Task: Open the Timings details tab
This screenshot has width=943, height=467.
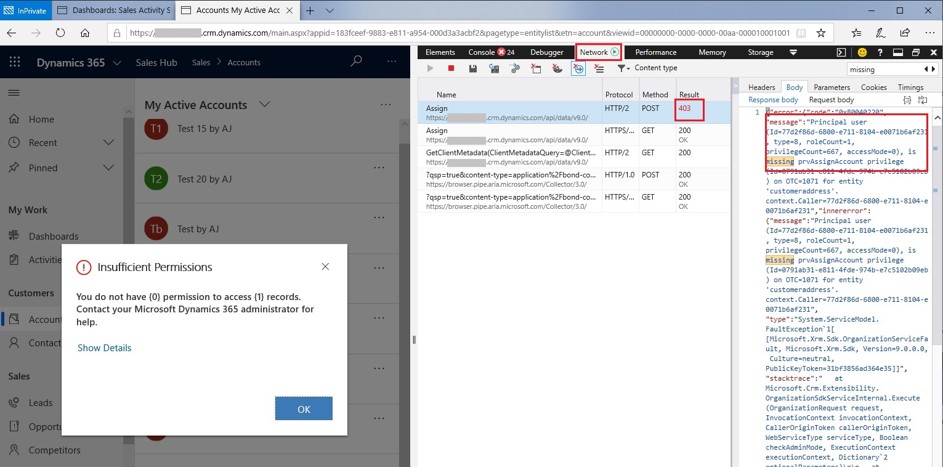Action: [911, 87]
